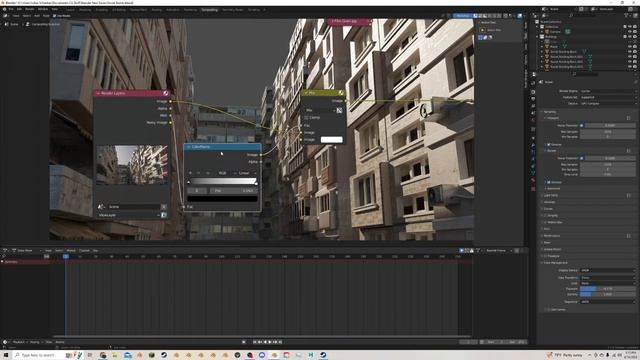The height and width of the screenshot is (360, 640).
Task: Open the outliner filter icon
Action: [x=627, y=16]
